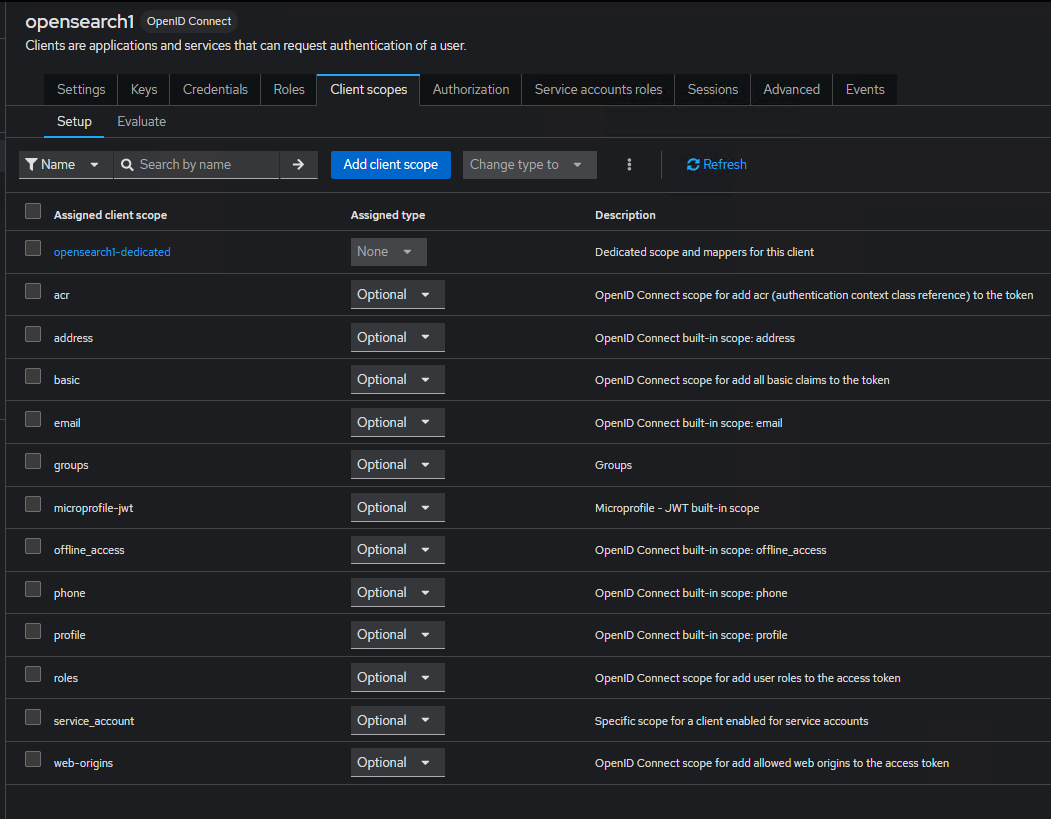Check the phone scope checkbox
Image resolution: width=1051 pixels, height=819 pixels.
click(33, 588)
